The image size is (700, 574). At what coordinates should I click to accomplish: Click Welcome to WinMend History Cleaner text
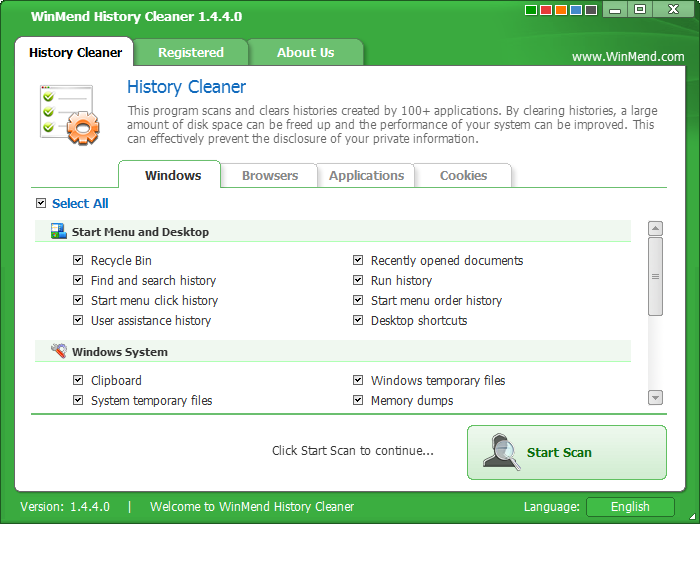(x=252, y=507)
